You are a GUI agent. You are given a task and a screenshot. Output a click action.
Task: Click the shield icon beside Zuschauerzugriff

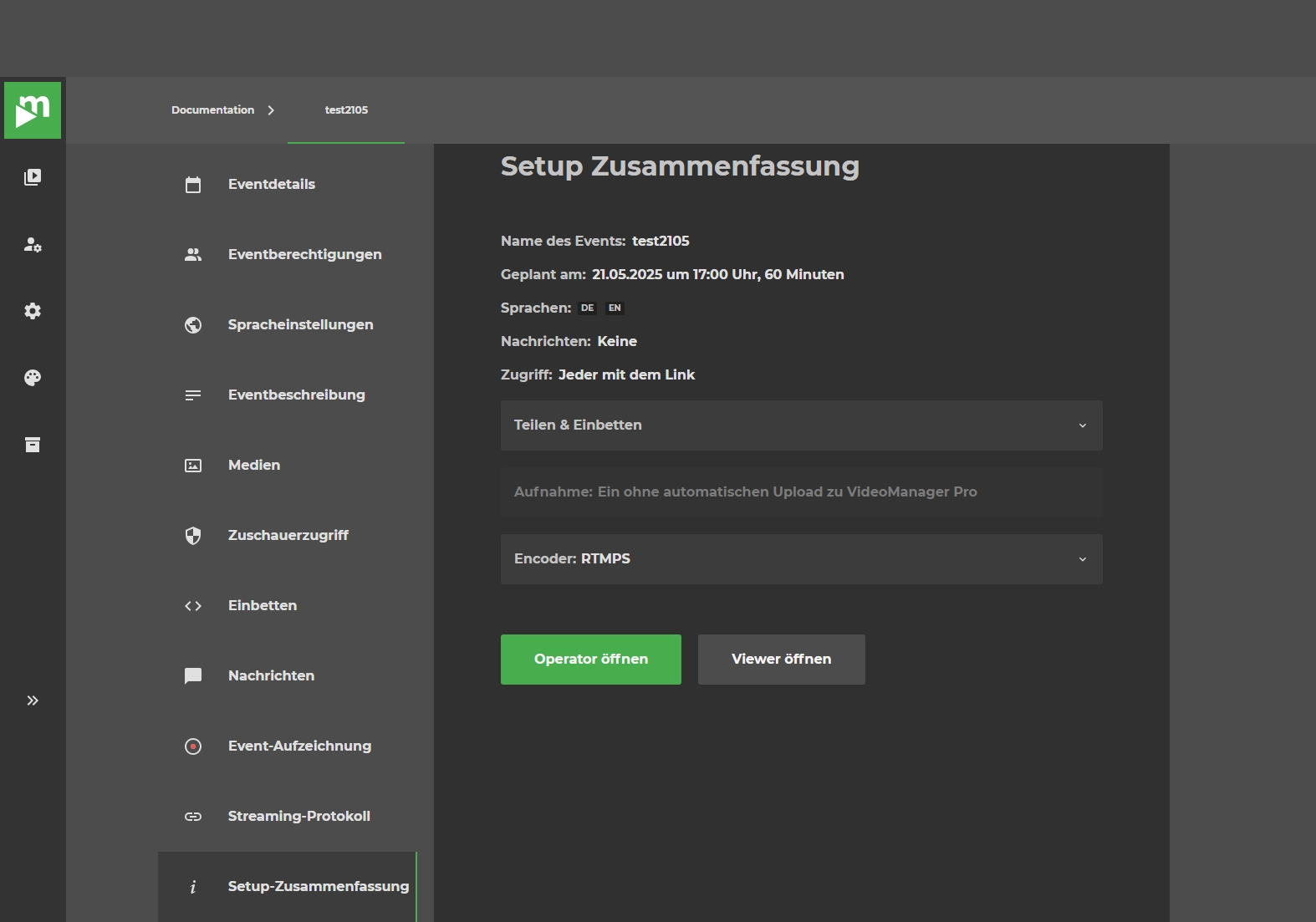[193, 536]
